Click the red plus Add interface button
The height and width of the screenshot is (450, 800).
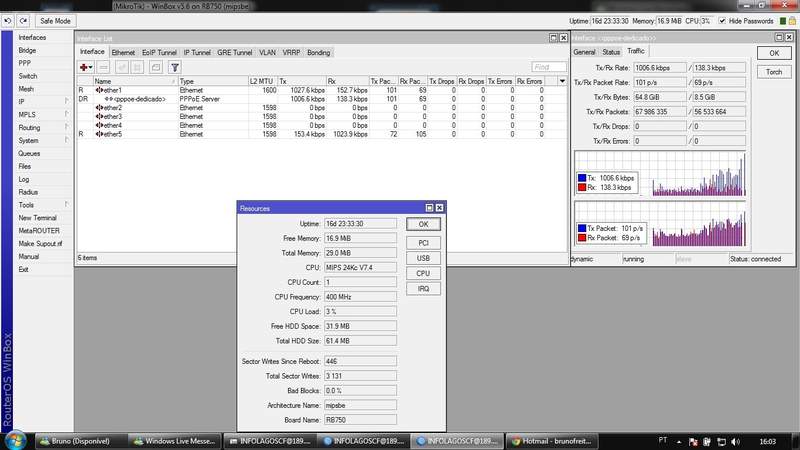(84, 67)
